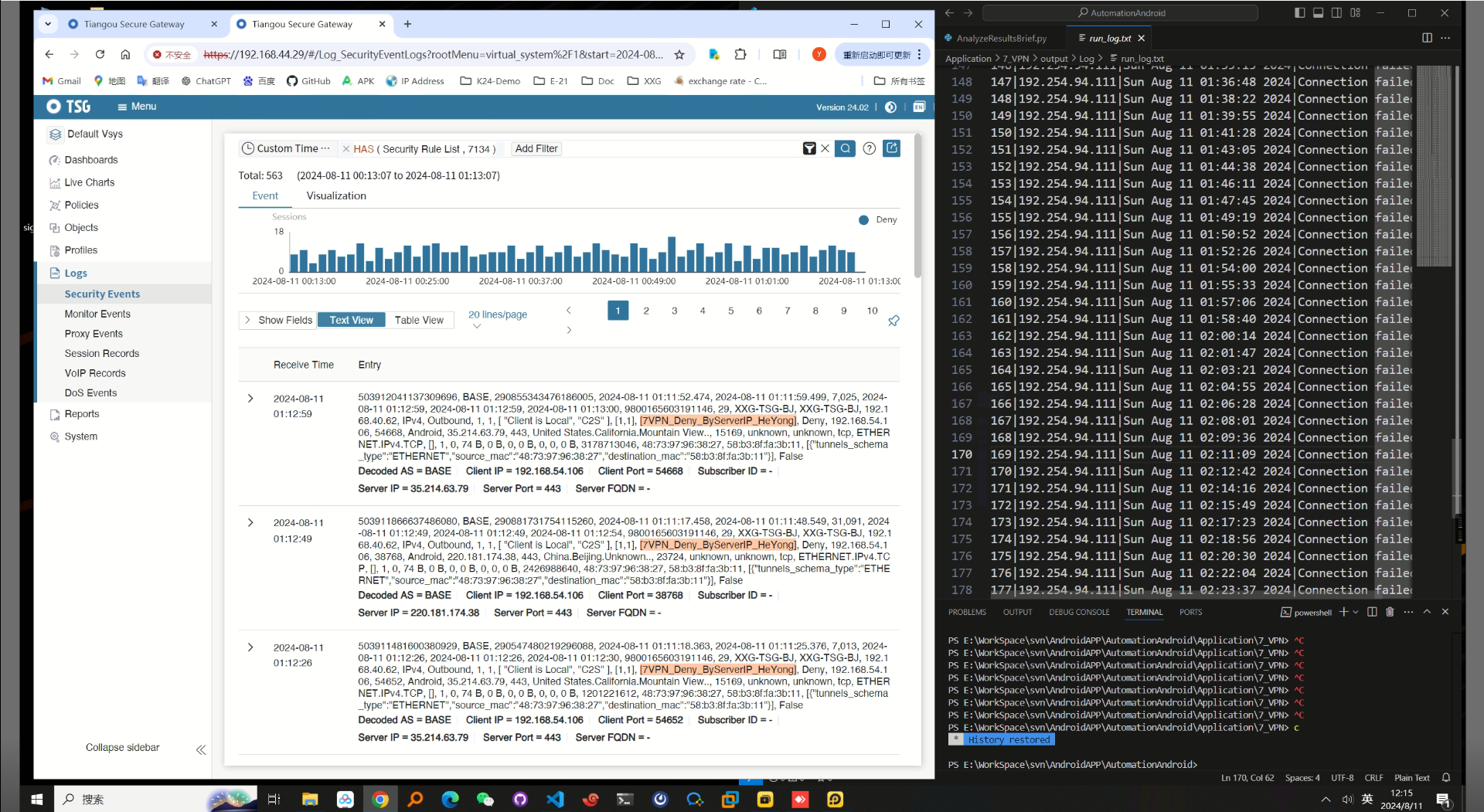1484x812 pixels.
Task: Kill the terminal with trash icon
Action: pyautogui.click(x=1390, y=612)
